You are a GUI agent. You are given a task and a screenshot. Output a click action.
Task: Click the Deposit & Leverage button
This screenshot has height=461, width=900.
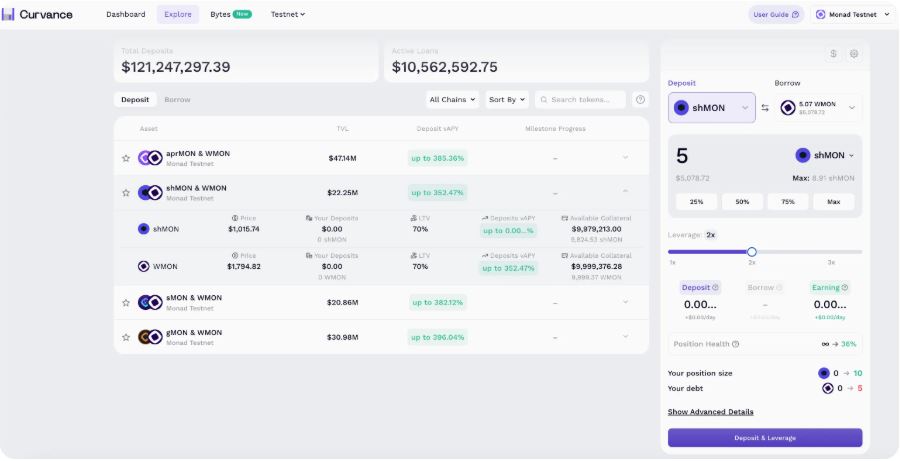tap(765, 438)
